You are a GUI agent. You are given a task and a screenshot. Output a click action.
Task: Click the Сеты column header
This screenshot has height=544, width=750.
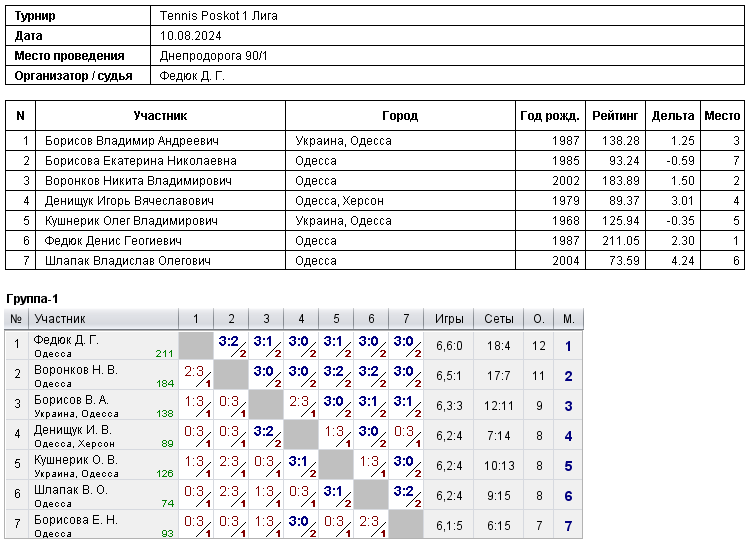tap(498, 319)
